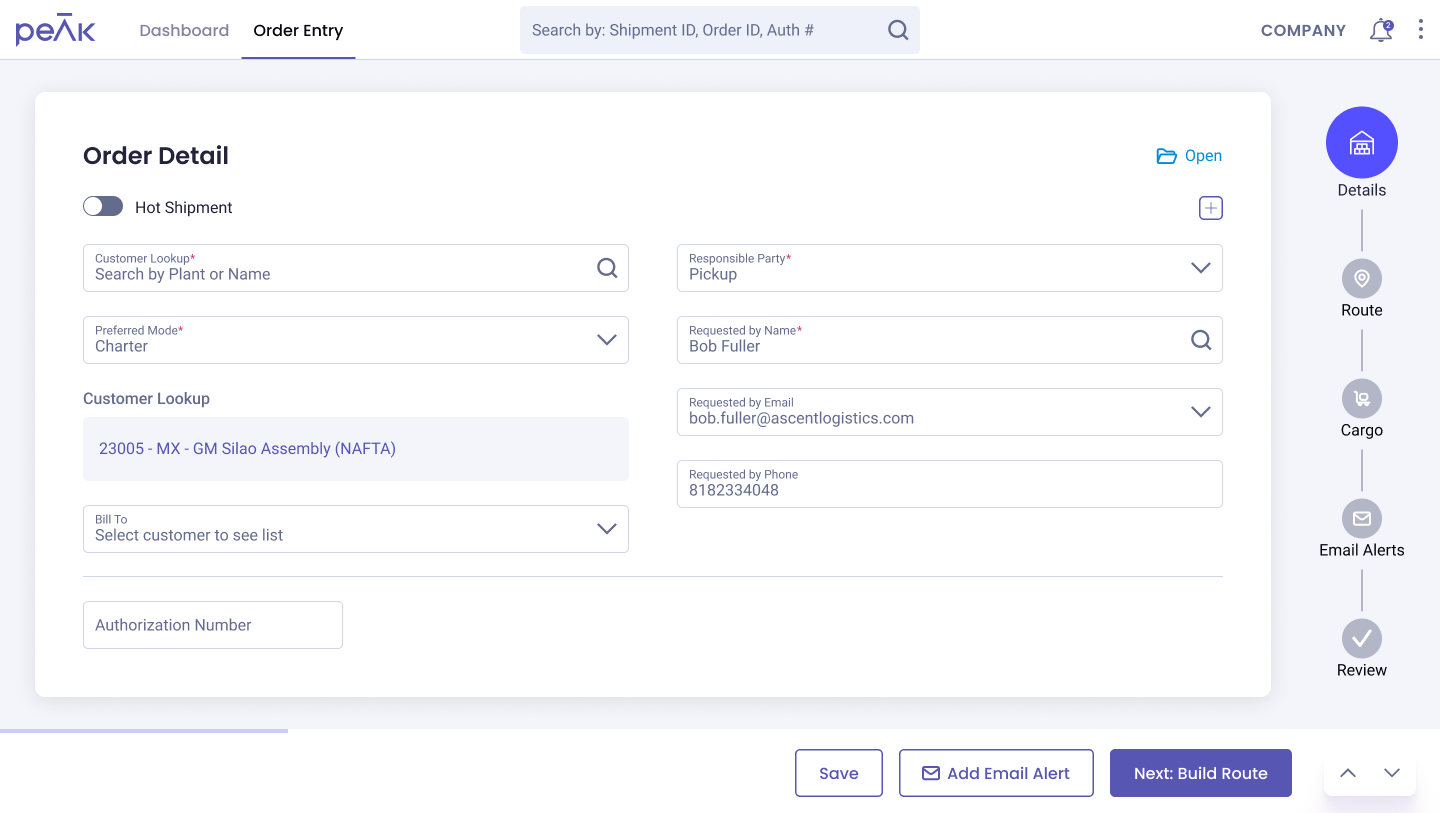
Task: Click the magnifier in the top search bar
Action: [x=898, y=30]
